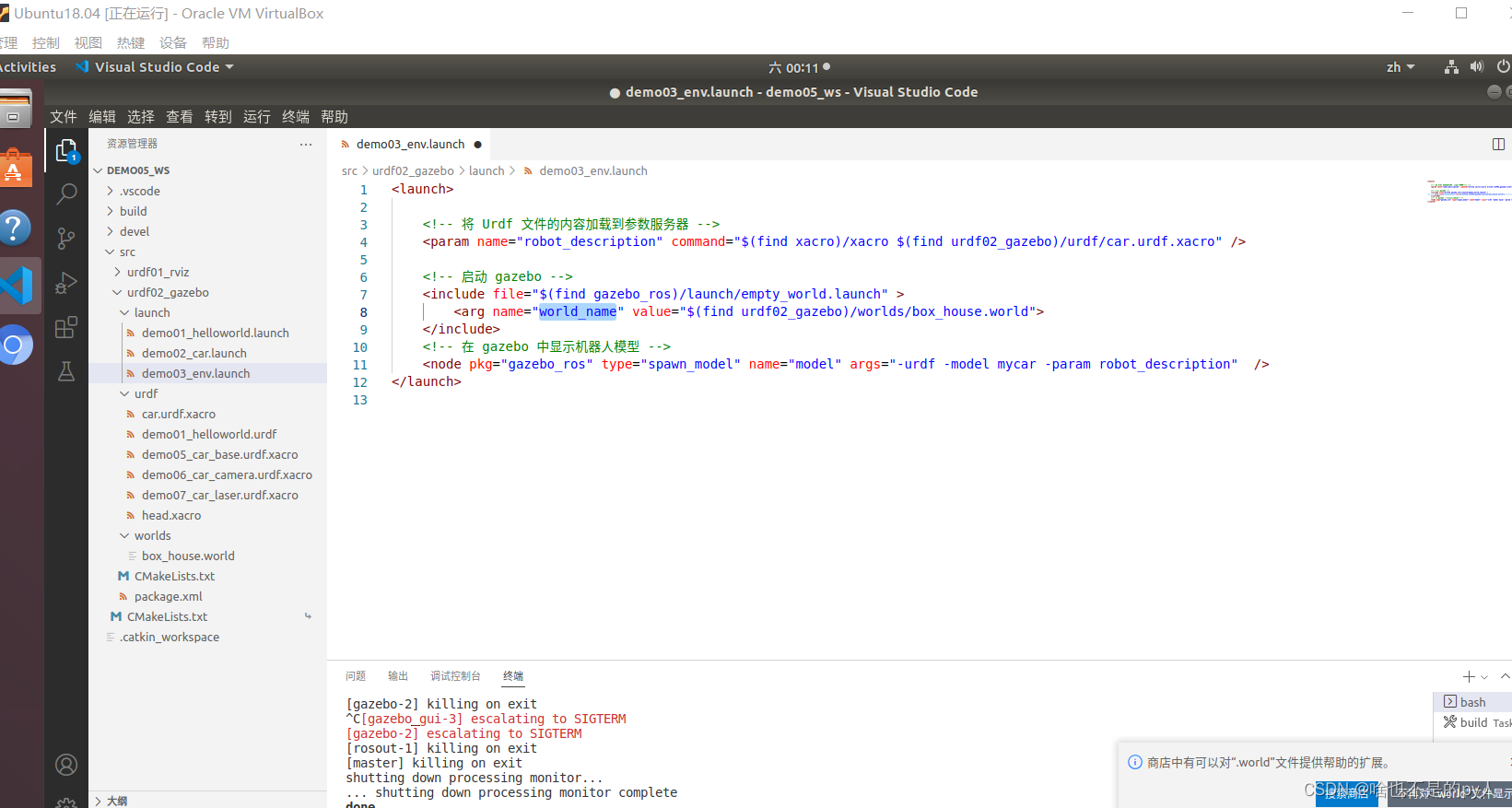Viewport: 1512px width, 808px height.
Task: Open demo05_car_base.urdf.xacro file
Action: (x=207, y=454)
